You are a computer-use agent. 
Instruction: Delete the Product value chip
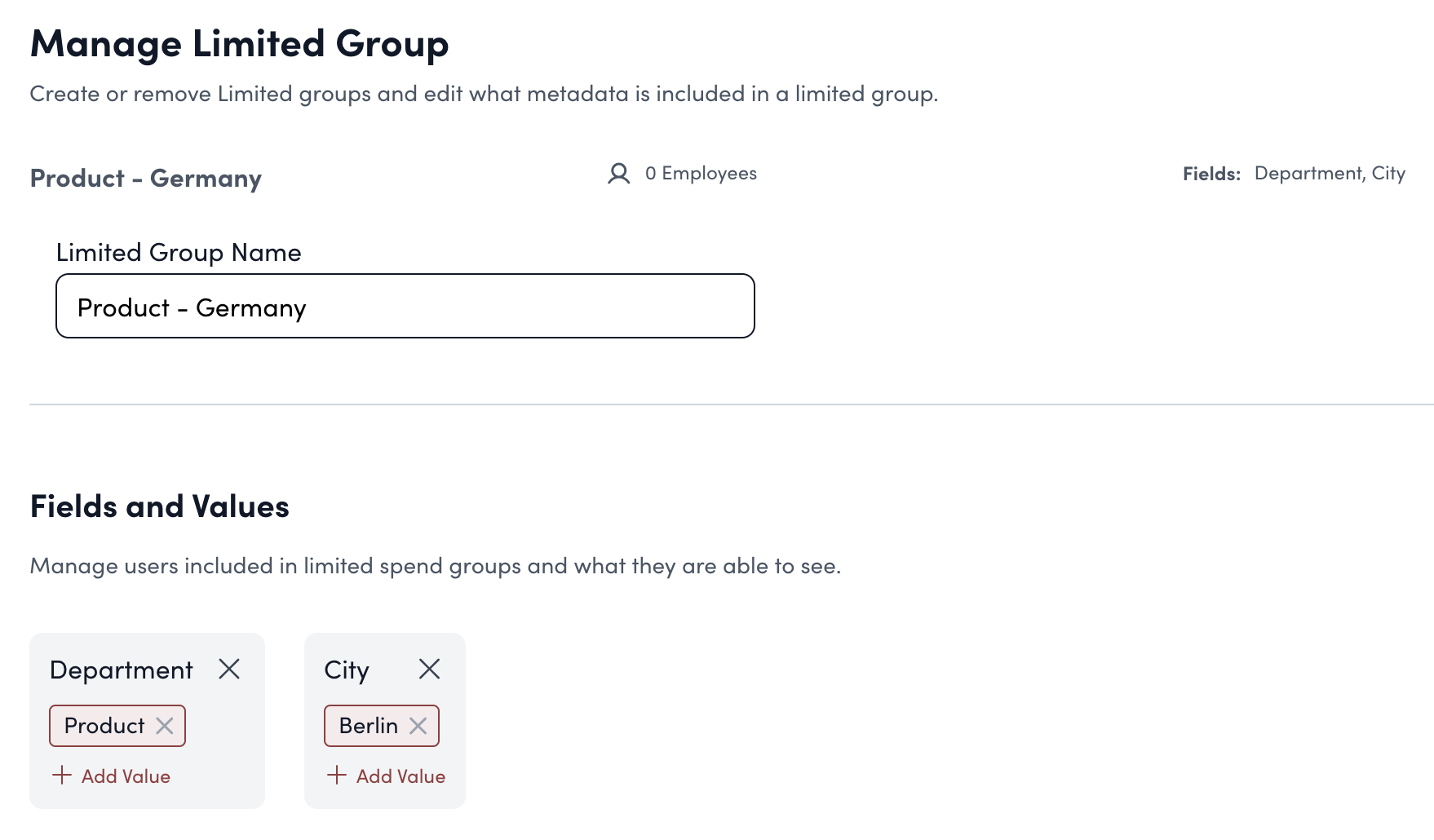tap(165, 726)
